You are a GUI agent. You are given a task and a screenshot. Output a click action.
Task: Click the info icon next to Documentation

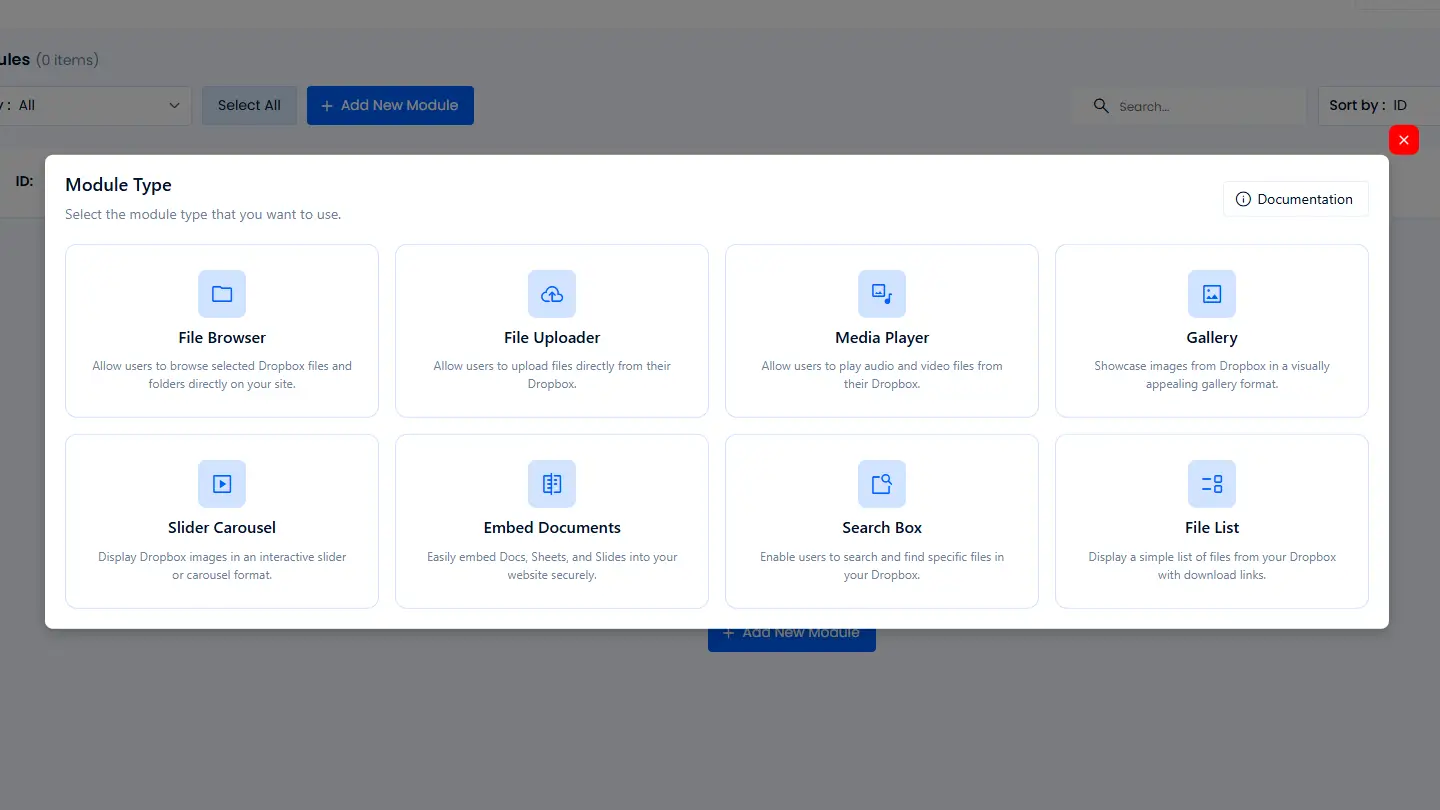pos(1242,199)
